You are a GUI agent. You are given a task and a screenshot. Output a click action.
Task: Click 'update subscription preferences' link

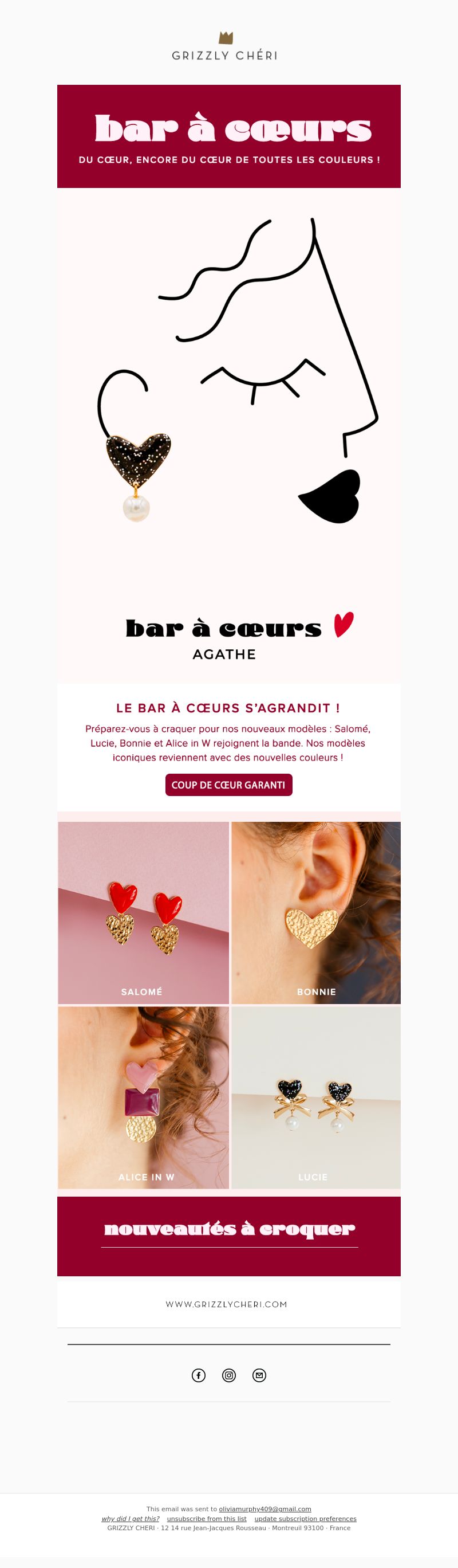pos(305,1519)
